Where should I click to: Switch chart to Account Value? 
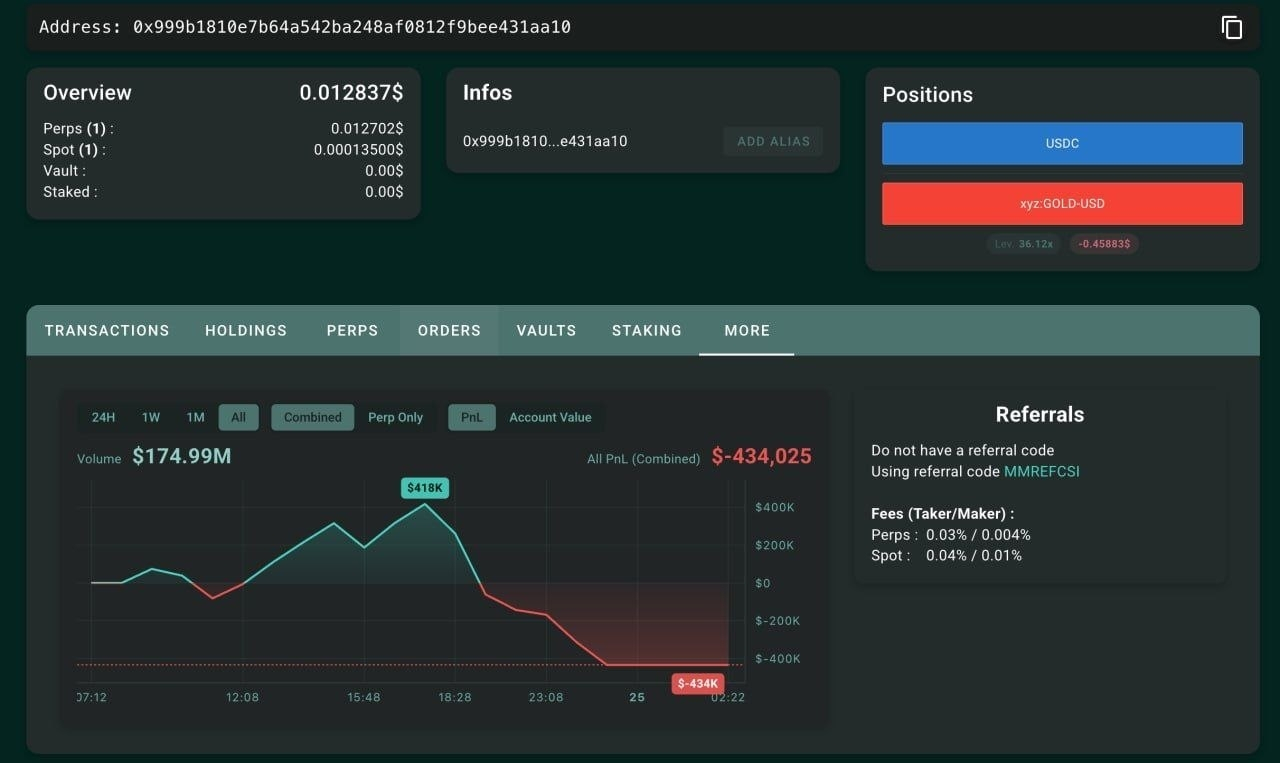[550, 417]
